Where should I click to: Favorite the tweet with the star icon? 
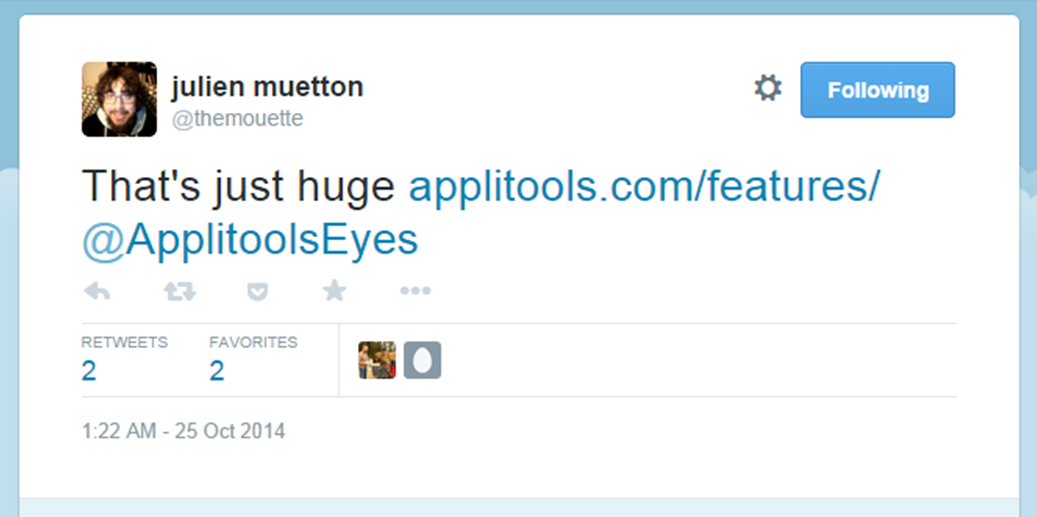(334, 291)
